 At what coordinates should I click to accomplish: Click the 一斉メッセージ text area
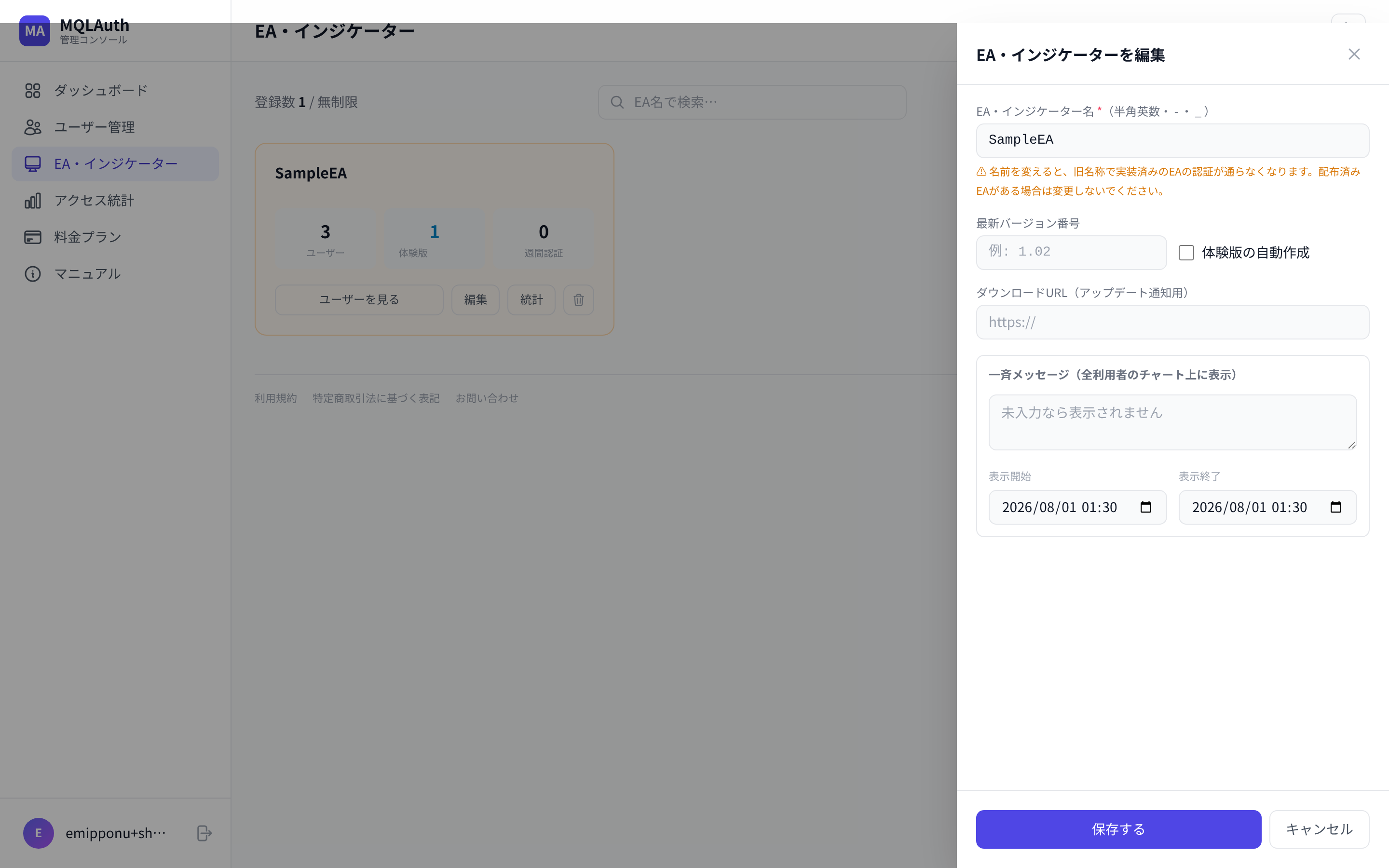1172,422
